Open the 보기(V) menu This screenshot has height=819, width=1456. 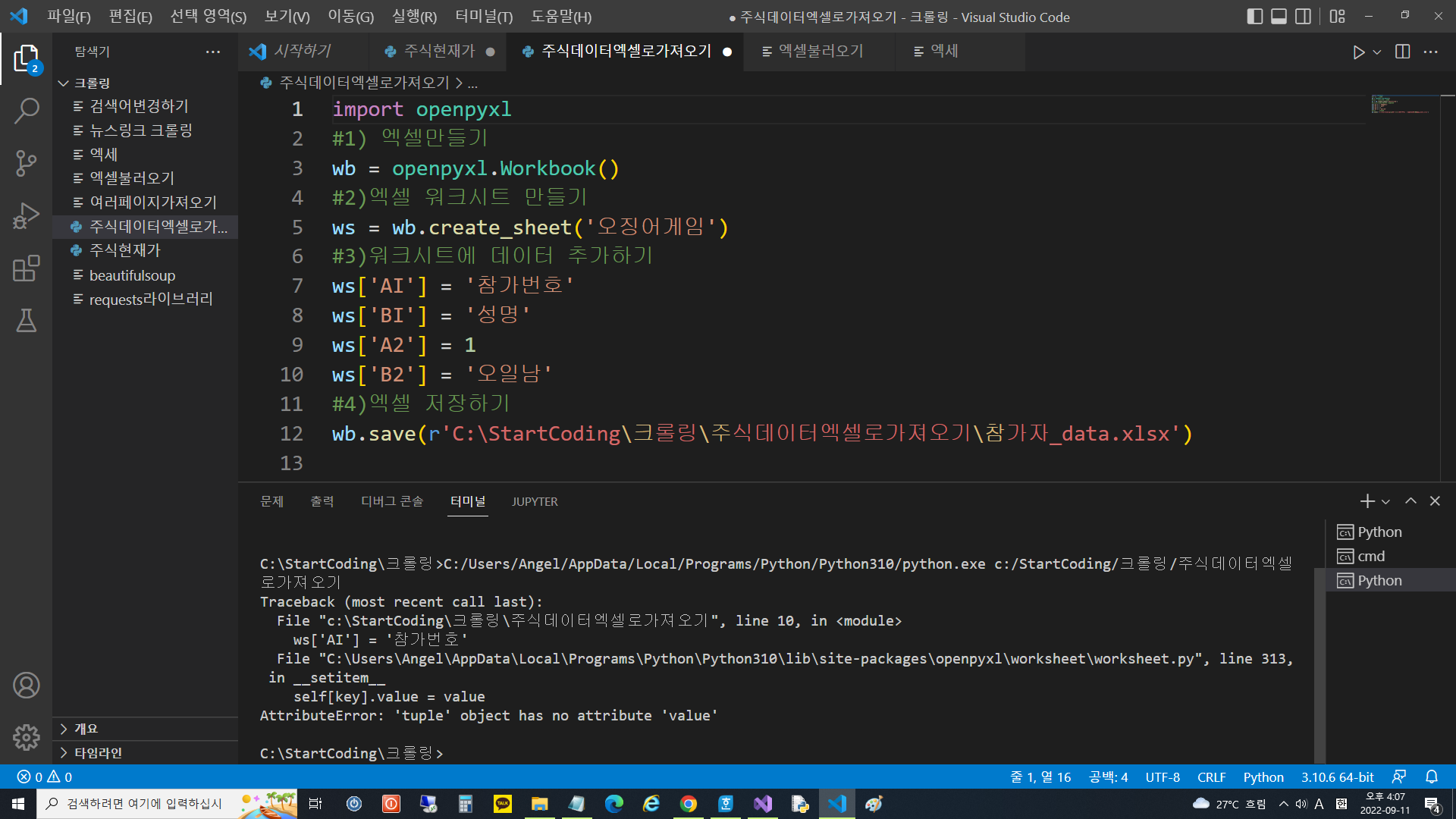(287, 17)
